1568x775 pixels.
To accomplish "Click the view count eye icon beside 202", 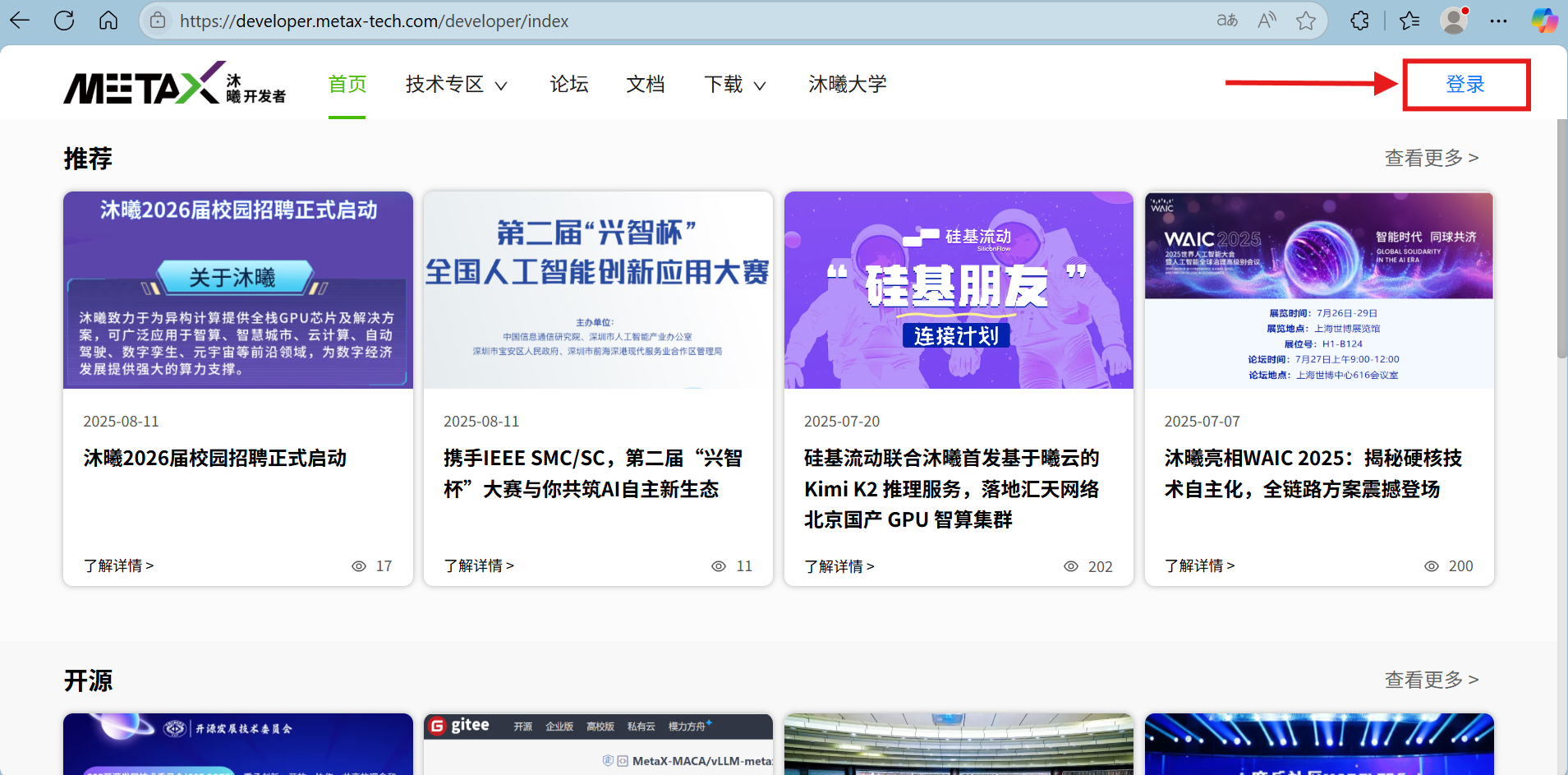I will [1071, 566].
